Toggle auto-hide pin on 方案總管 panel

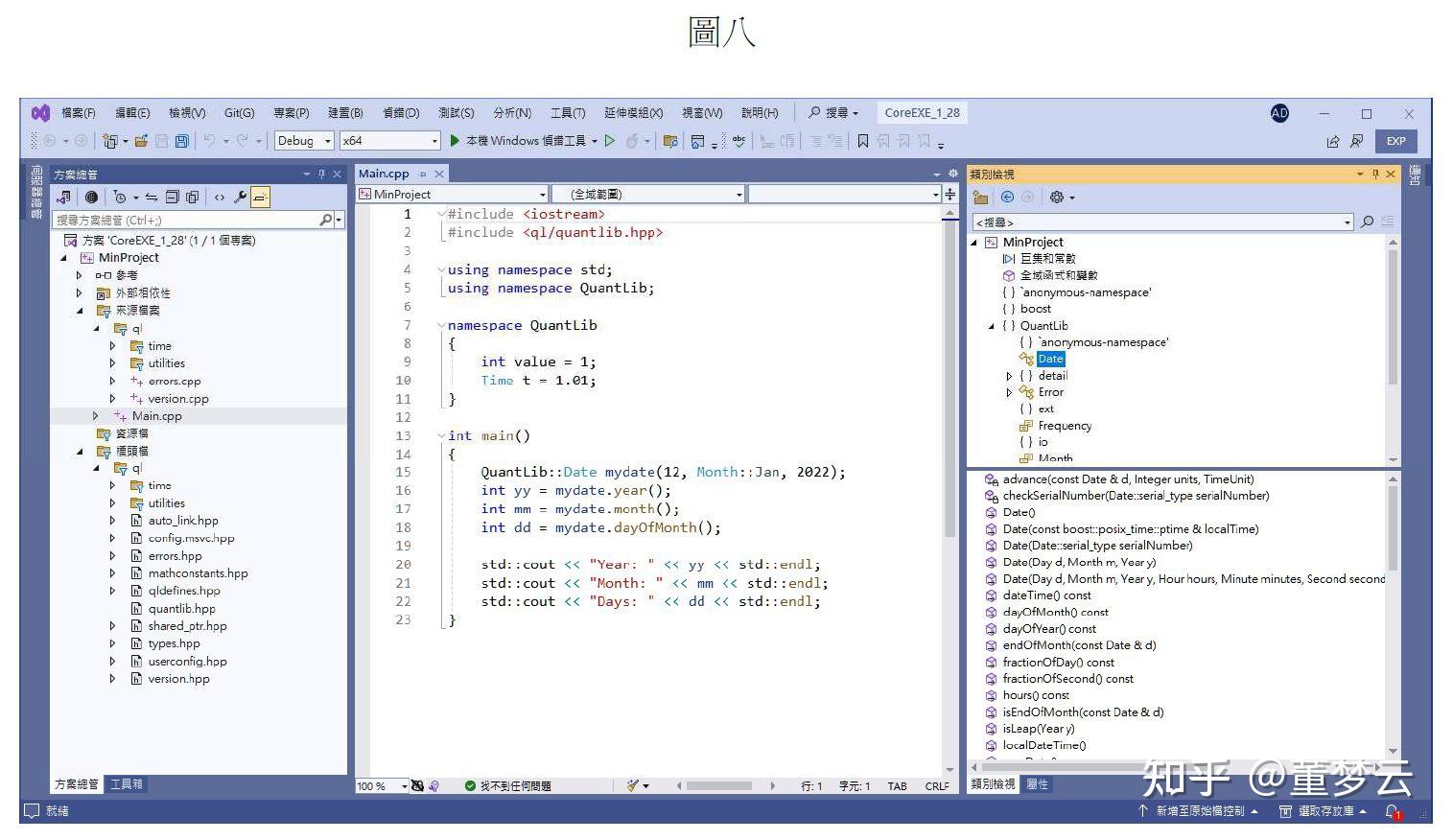(x=322, y=174)
